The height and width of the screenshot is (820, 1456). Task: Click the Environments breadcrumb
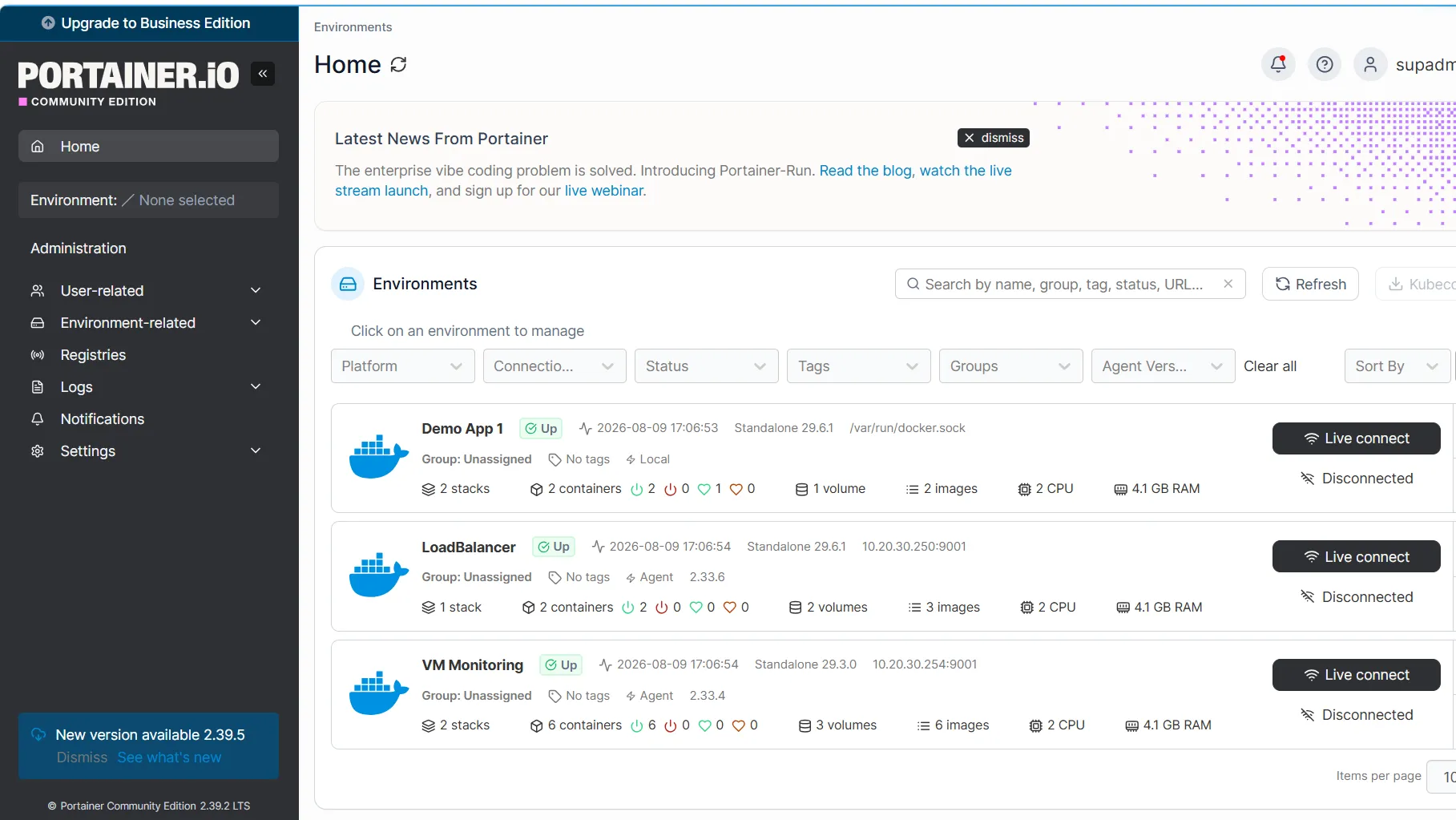click(353, 27)
